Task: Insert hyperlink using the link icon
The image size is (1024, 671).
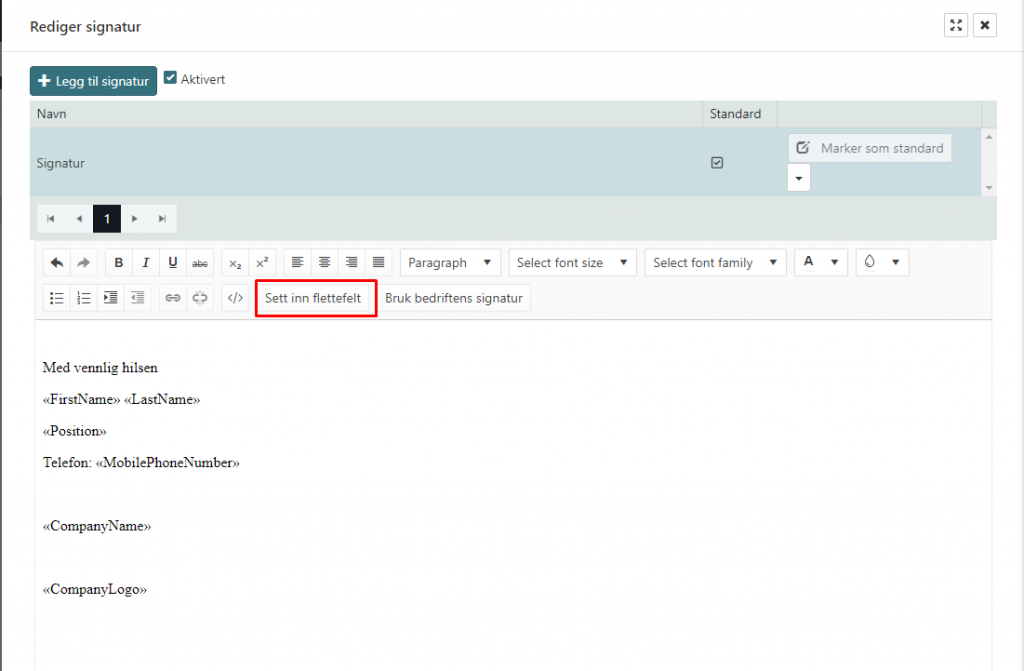Action: (x=173, y=298)
